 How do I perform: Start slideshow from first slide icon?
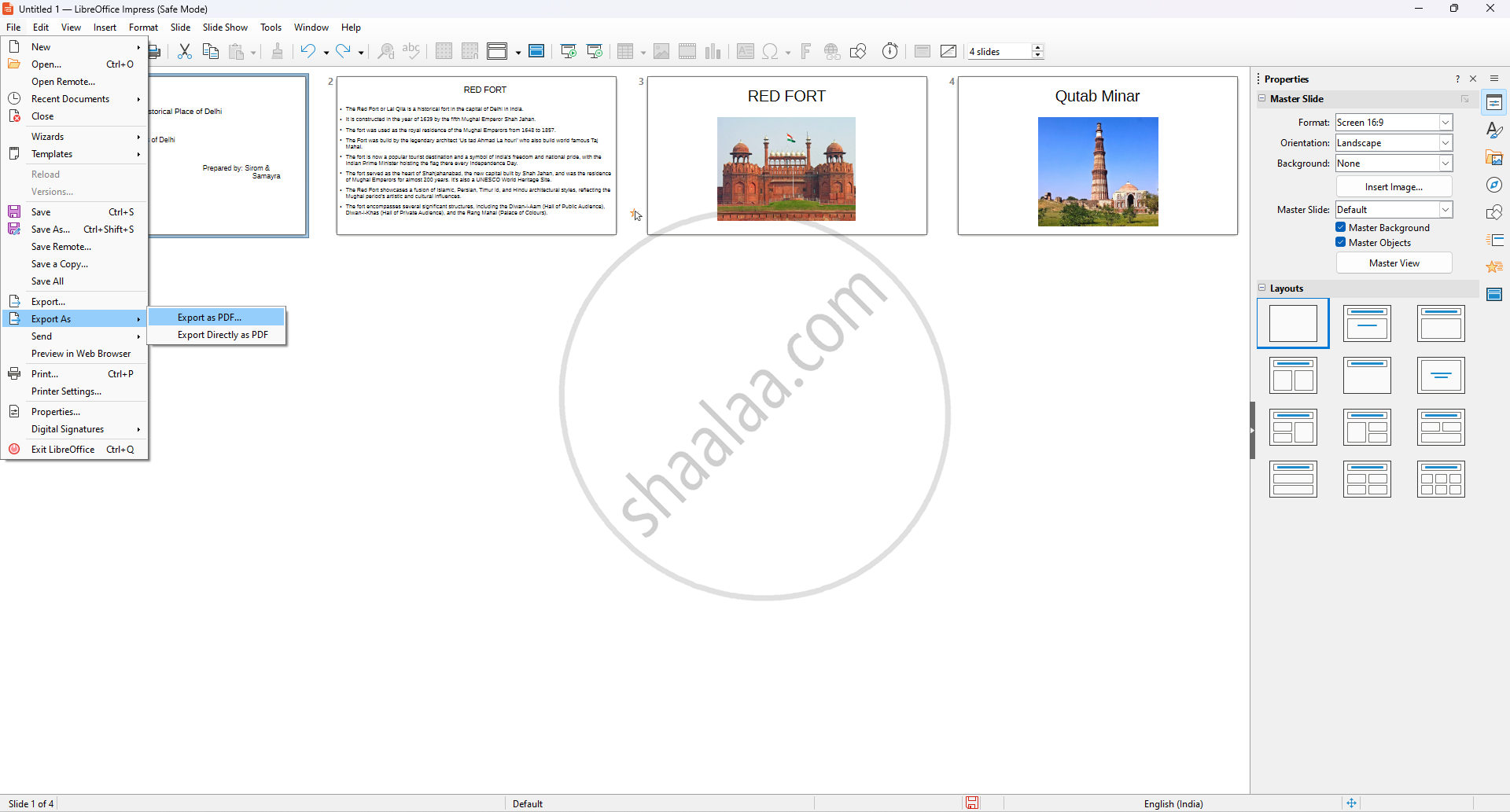click(569, 52)
